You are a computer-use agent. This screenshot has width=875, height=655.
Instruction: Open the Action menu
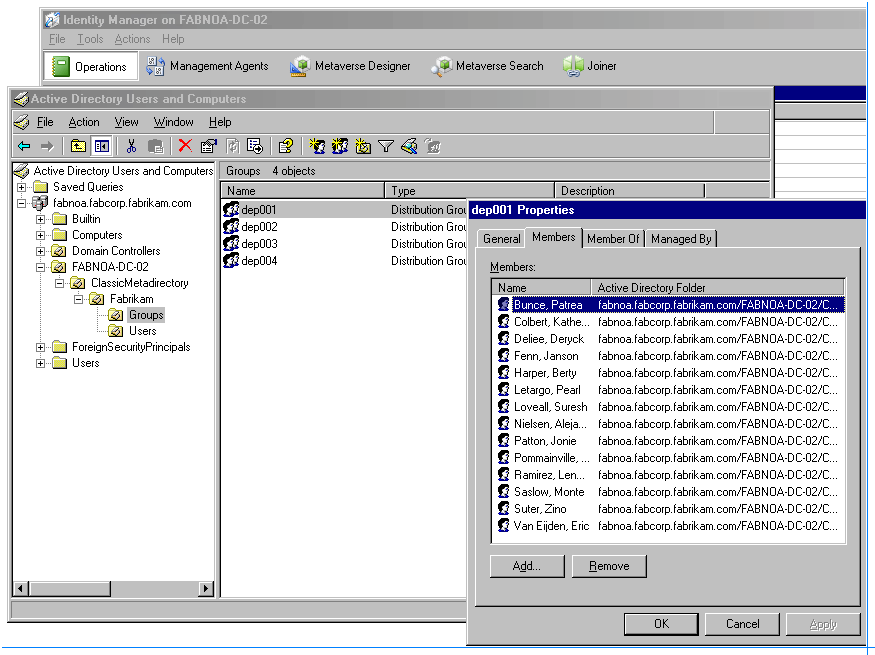click(84, 122)
